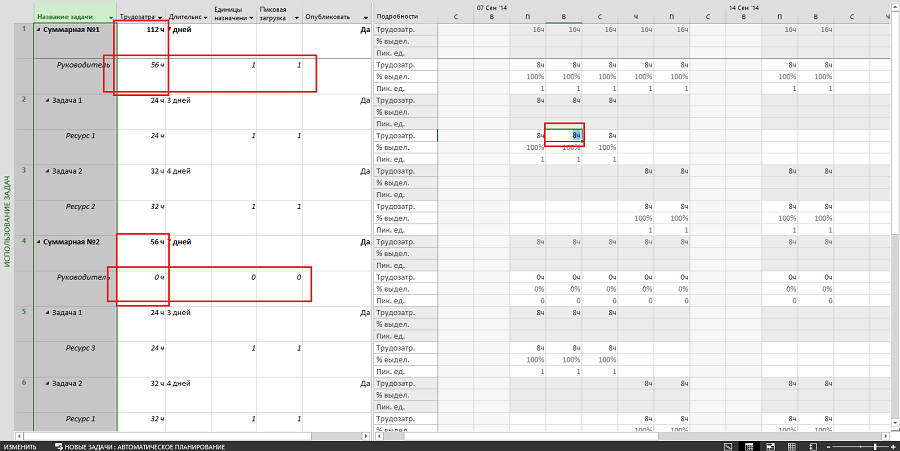Select row header number 2
900x451 pixels.
pyautogui.click(x=24, y=111)
